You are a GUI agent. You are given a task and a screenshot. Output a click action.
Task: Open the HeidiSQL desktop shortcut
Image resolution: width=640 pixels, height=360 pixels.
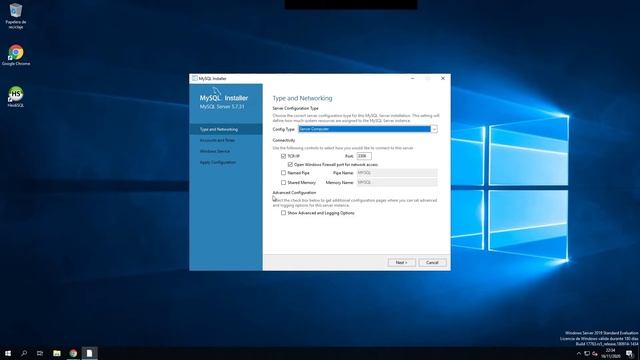tap(16, 97)
